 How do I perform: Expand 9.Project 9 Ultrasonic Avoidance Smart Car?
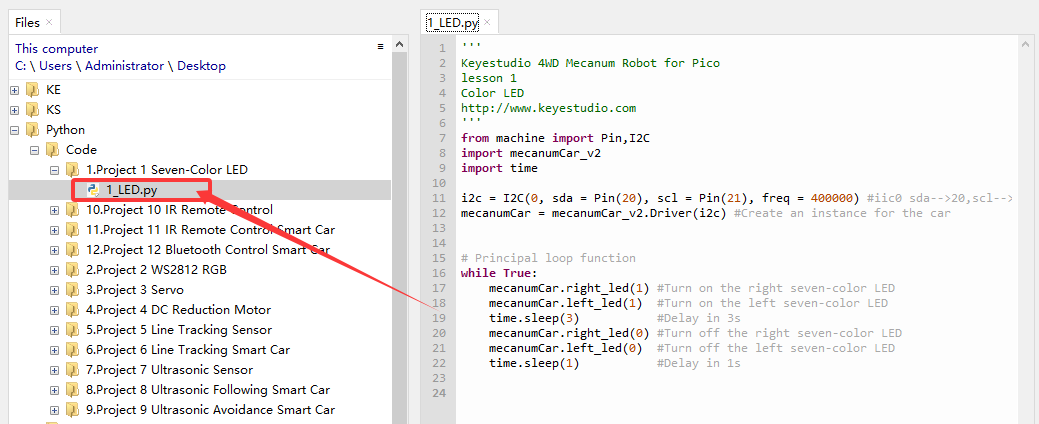point(54,410)
